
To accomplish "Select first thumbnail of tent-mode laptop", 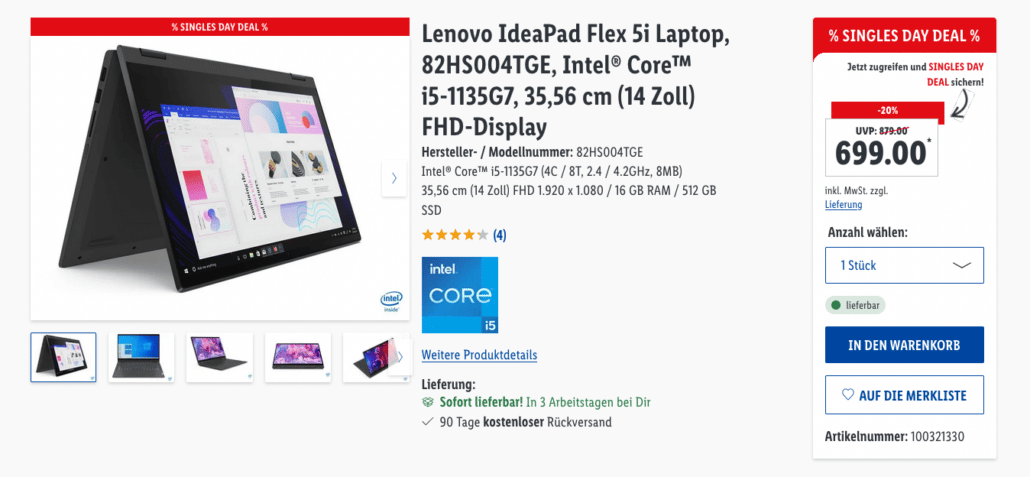I will coord(63,357).
